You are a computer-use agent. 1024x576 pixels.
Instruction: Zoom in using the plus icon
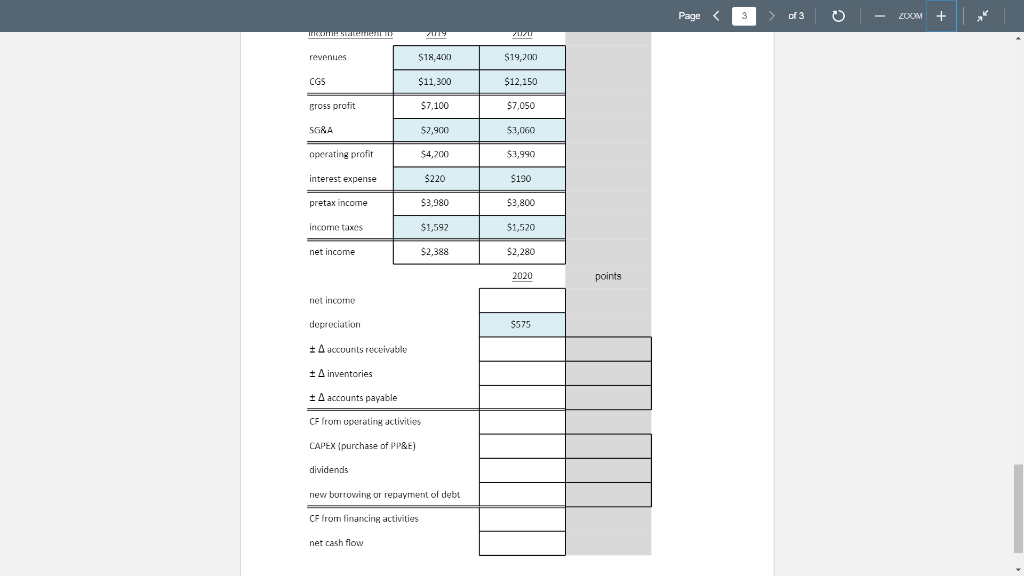(938, 15)
